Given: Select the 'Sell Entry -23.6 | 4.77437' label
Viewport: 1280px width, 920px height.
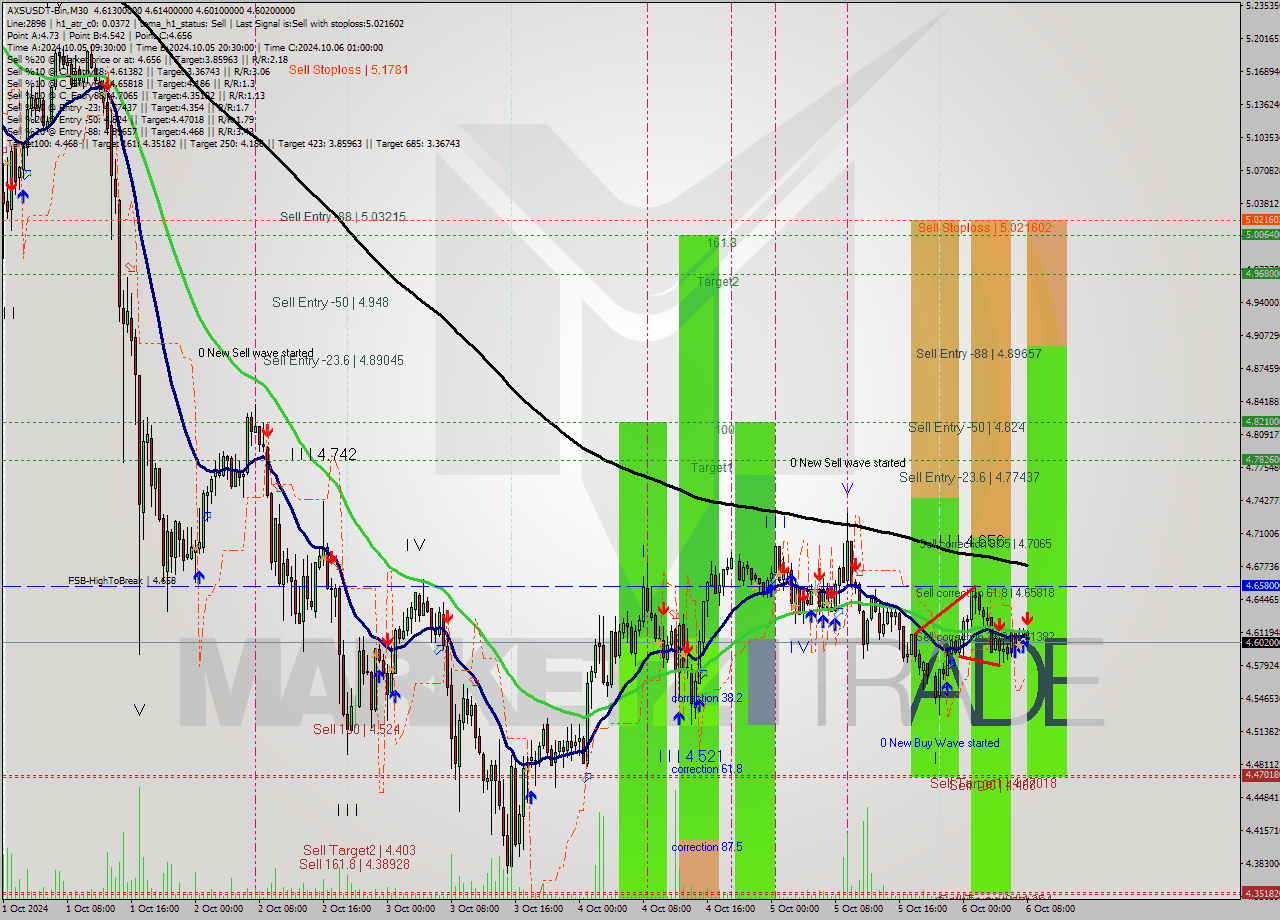Looking at the screenshot, I should click(969, 478).
